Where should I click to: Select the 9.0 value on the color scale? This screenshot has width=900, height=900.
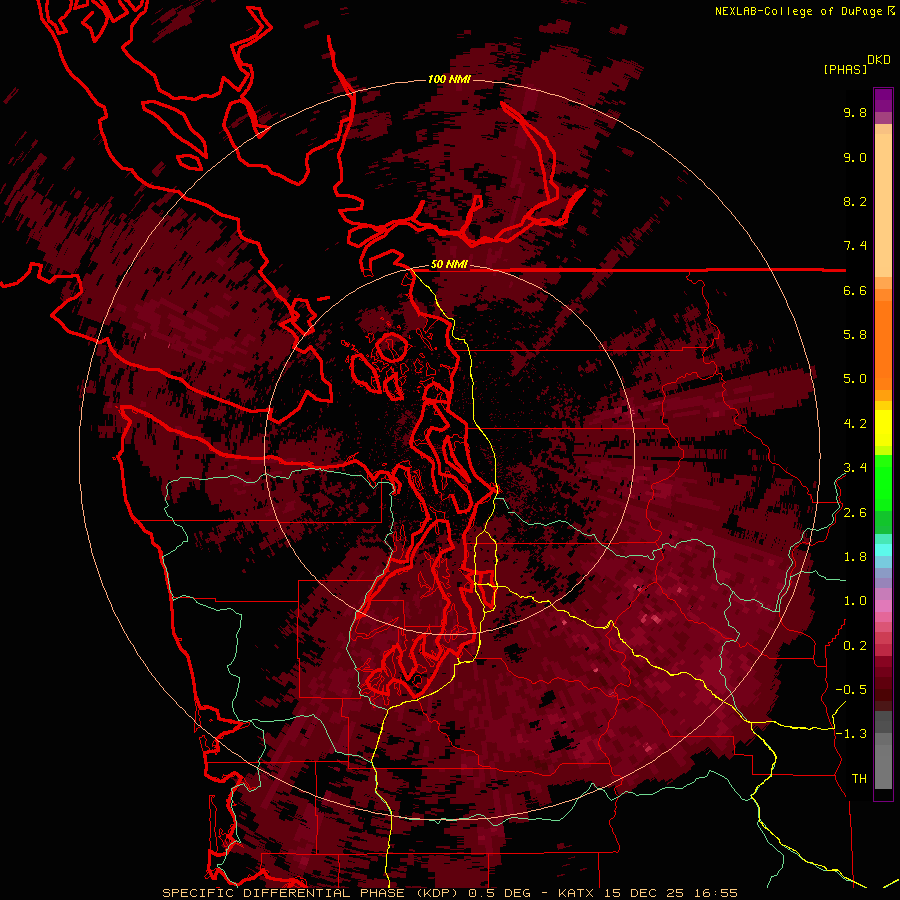click(x=855, y=157)
